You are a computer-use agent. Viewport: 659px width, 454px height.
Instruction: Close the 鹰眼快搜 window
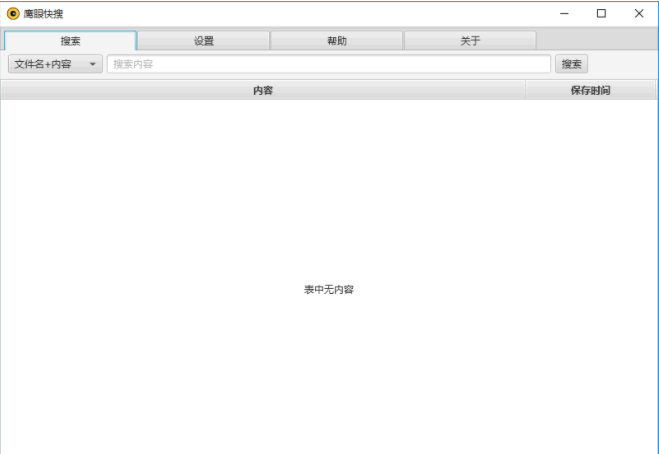[x=639, y=13]
